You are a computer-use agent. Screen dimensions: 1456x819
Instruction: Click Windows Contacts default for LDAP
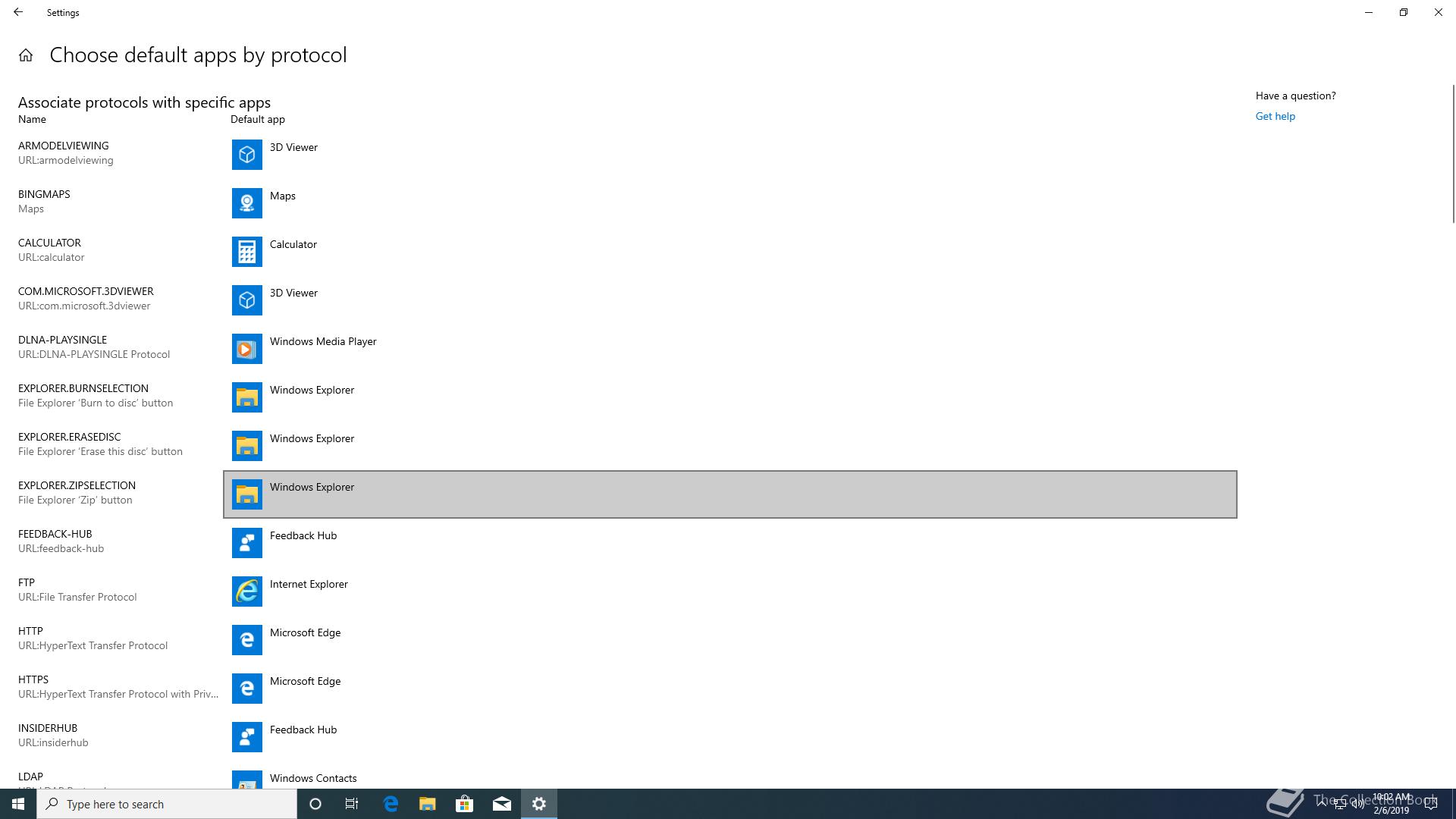(x=312, y=778)
